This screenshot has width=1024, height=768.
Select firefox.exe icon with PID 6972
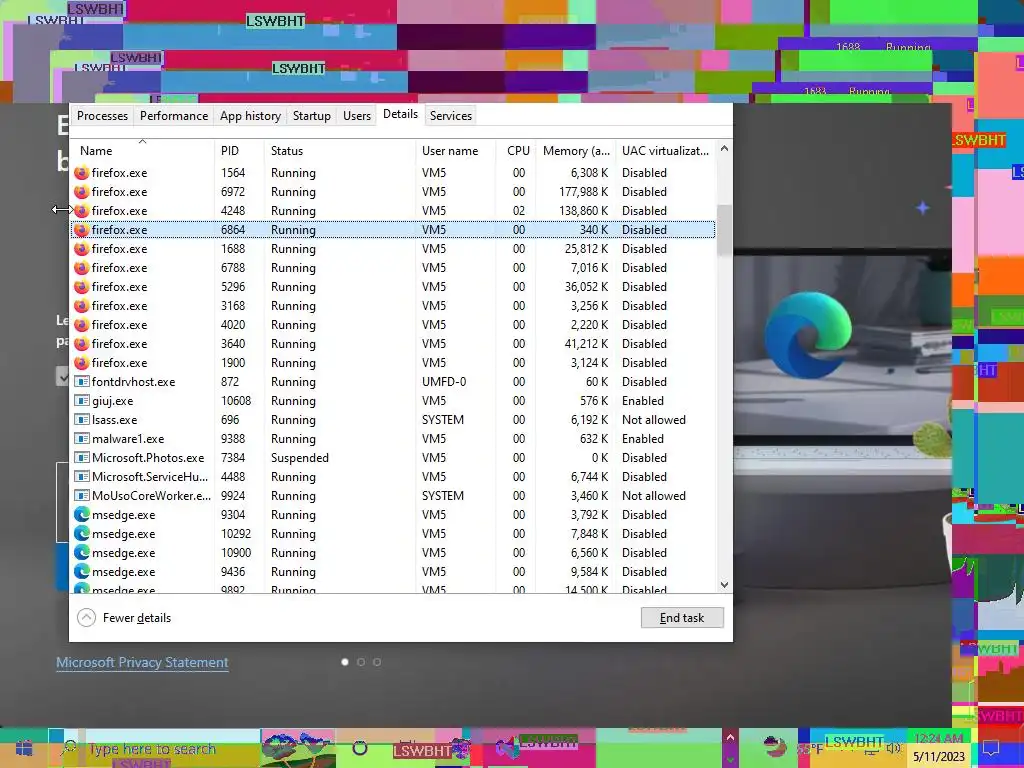tap(82, 192)
